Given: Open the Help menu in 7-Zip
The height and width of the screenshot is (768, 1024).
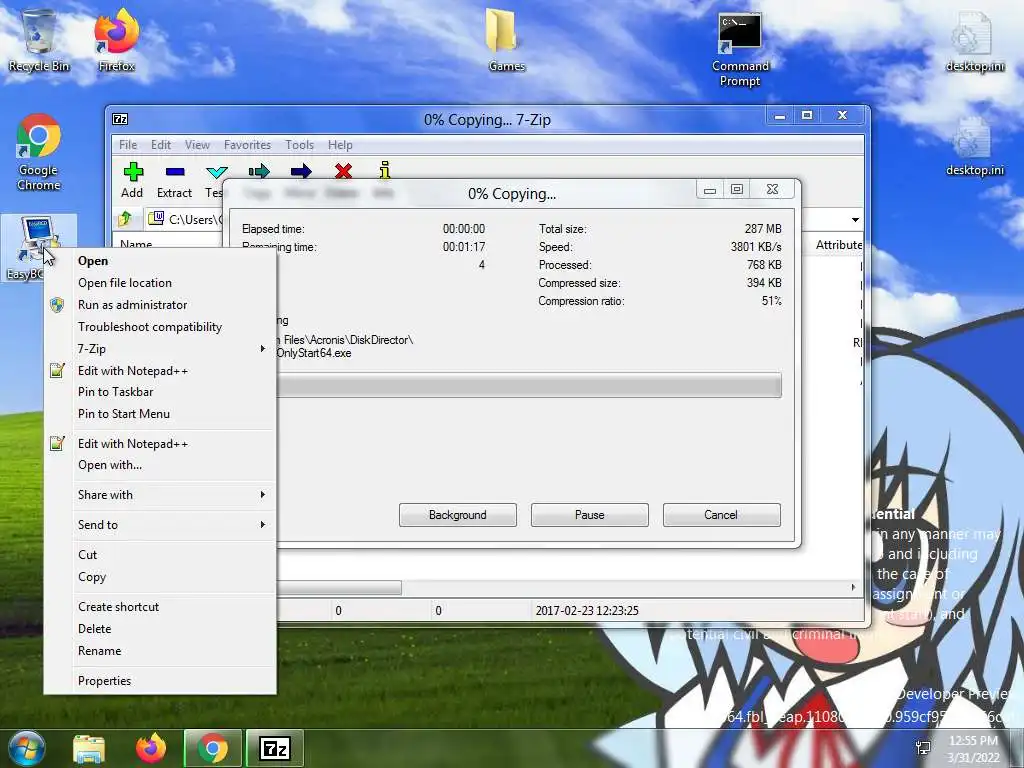Looking at the screenshot, I should tap(340, 145).
